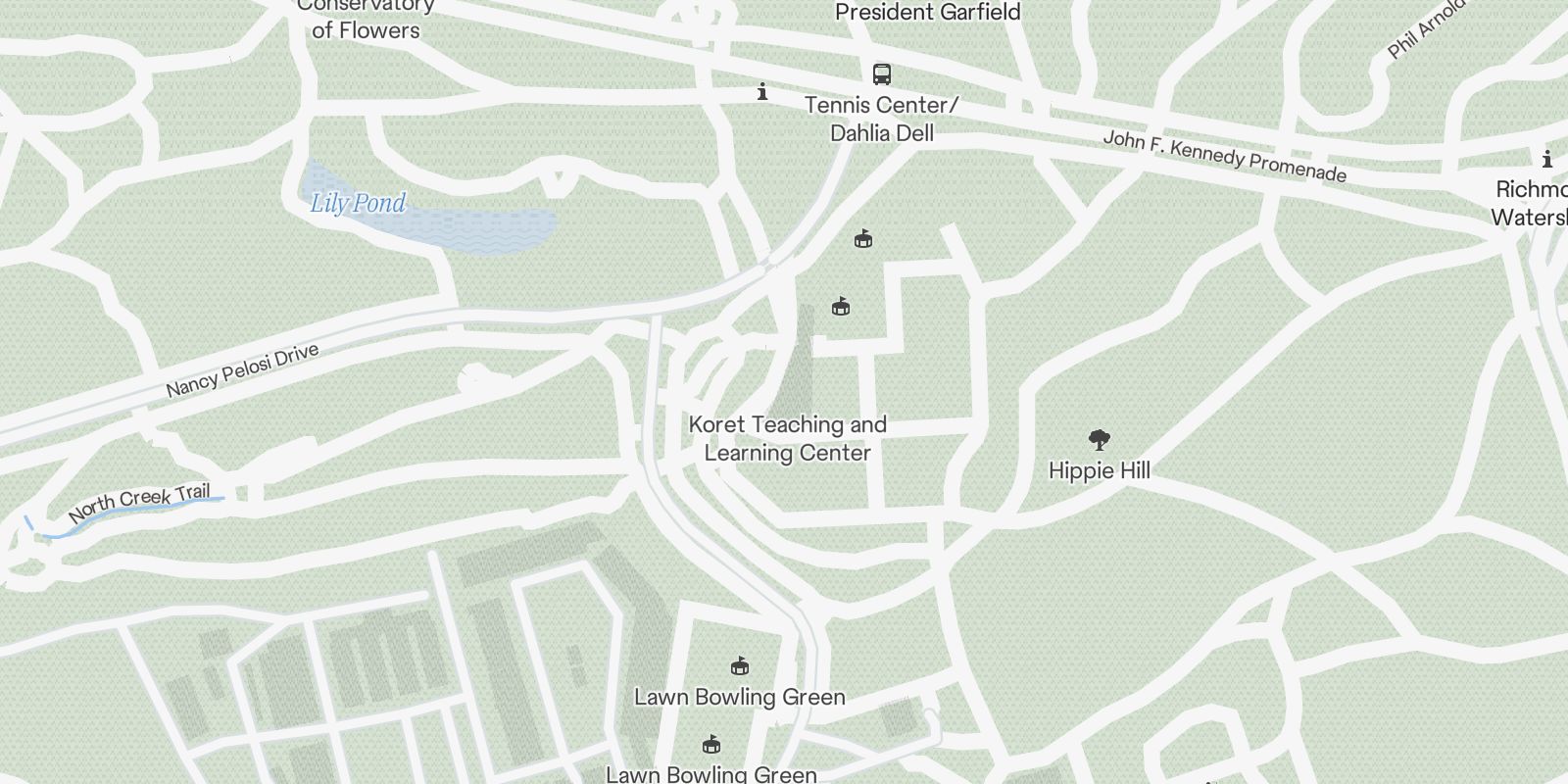This screenshot has width=1568, height=784.
Task: Select the Conservatory of Flowers label
Action: coord(366,18)
